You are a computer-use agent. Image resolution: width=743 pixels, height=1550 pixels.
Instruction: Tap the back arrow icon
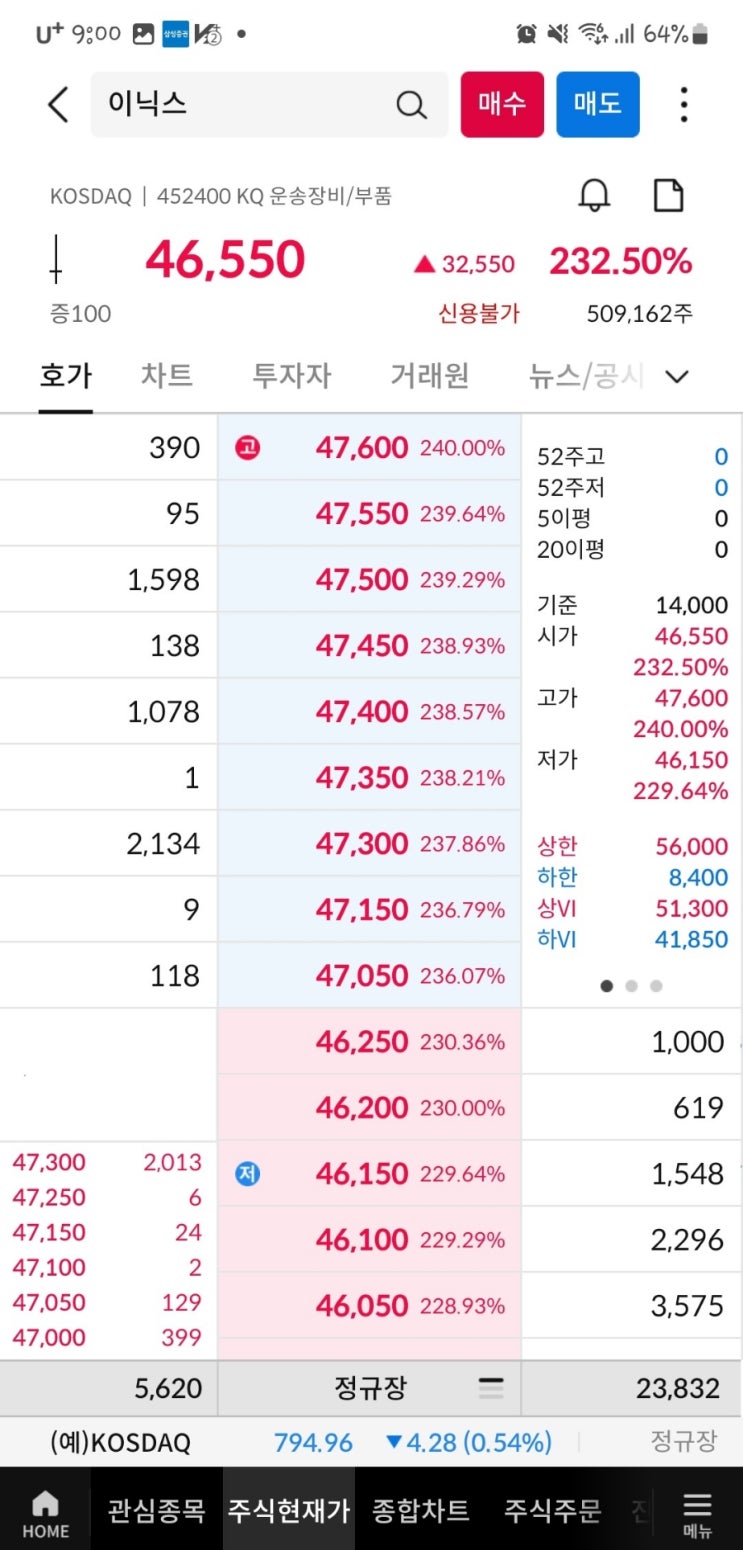click(x=59, y=104)
